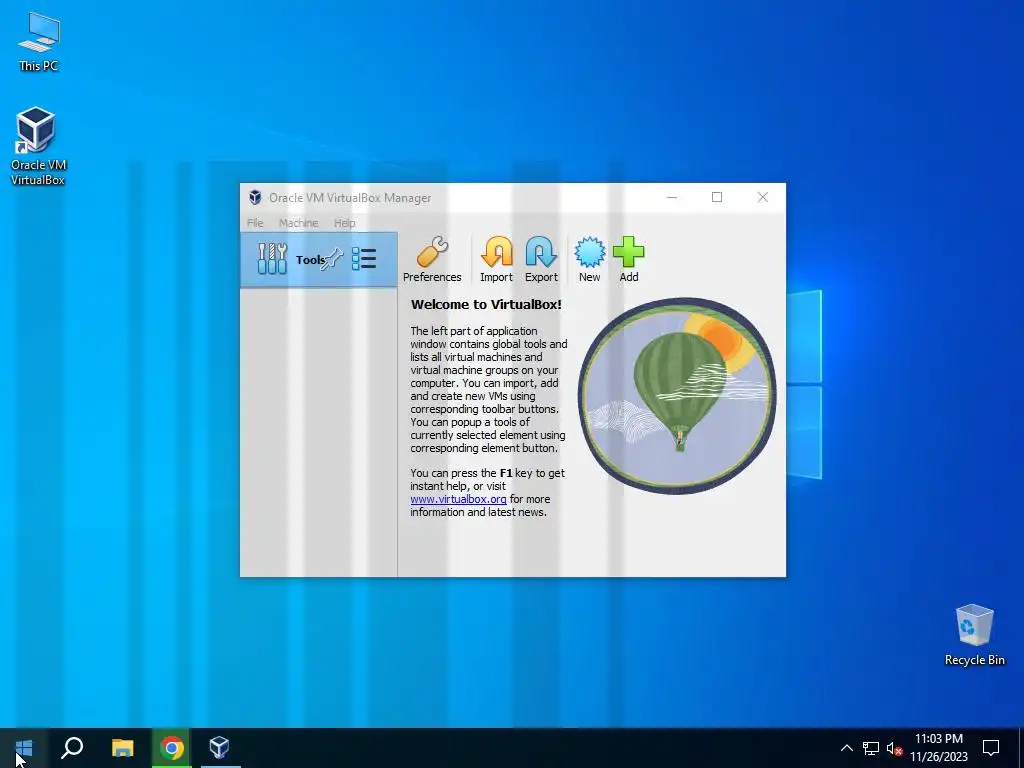Image resolution: width=1024 pixels, height=768 pixels.
Task: Click the taskbar Search magnifier
Action: (72, 748)
